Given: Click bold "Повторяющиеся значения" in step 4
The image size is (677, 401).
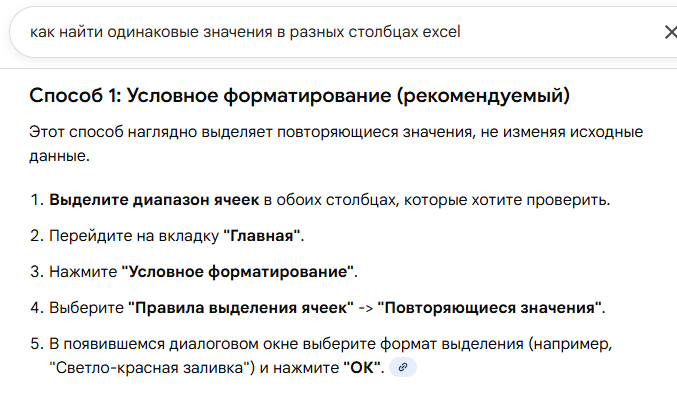Looking at the screenshot, I should coord(490,308).
